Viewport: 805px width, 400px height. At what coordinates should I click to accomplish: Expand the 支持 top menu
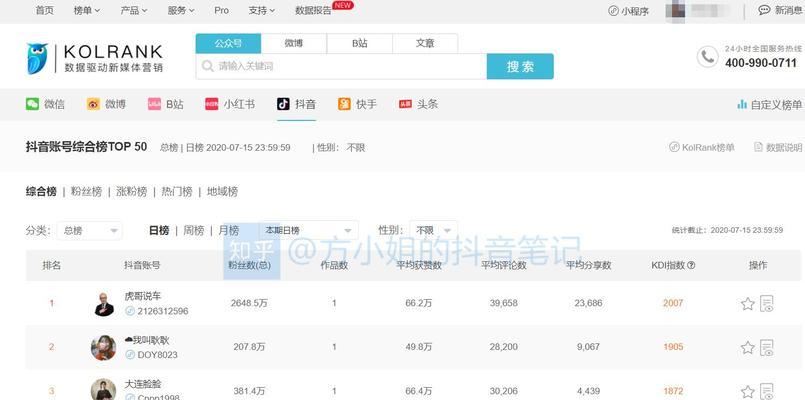point(262,10)
